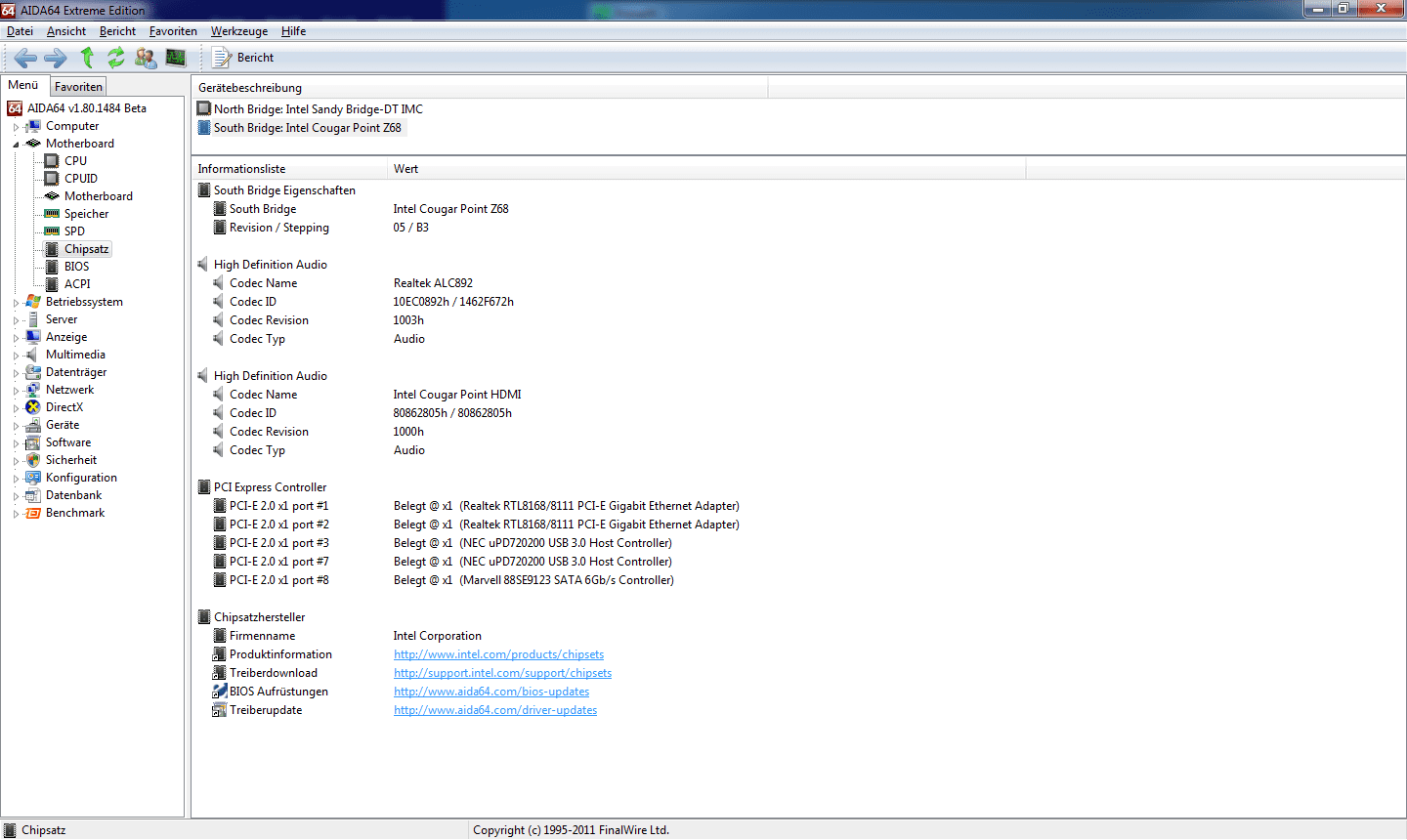Viewport: 1407px width, 840px height.
Task: Click the Informationsliste column header
Action: point(289,169)
